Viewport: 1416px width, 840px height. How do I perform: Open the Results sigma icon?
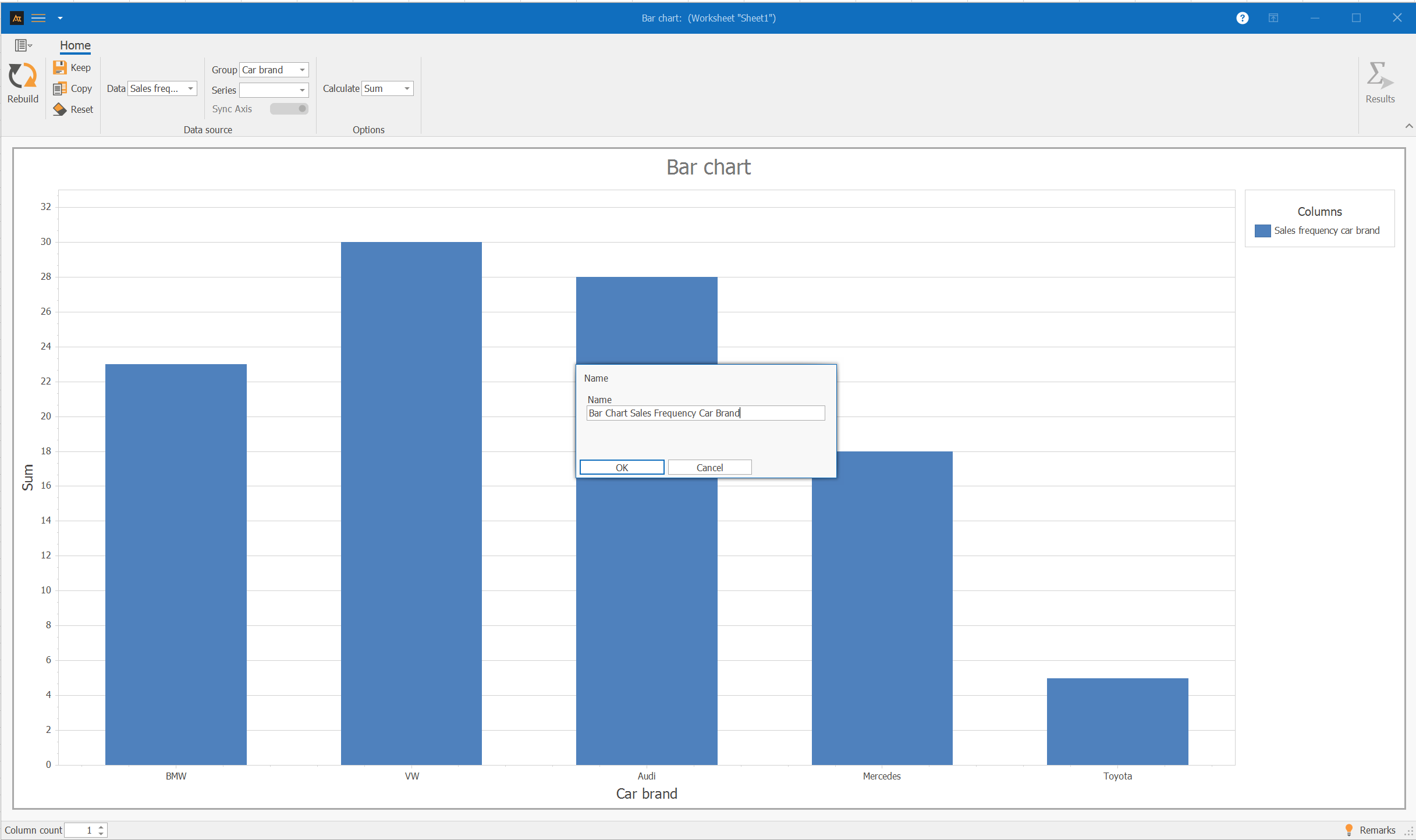tap(1379, 76)
